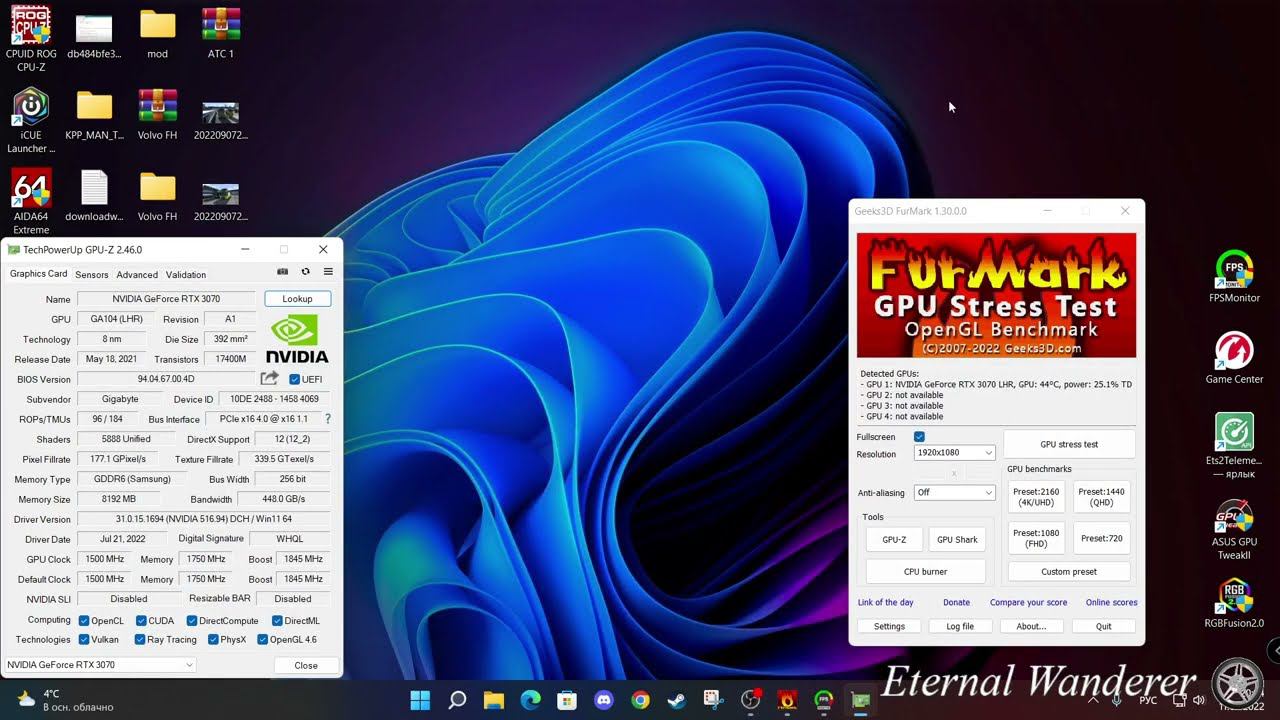1280x720 pixels.
Task: Open Google Chrome from the taskbar
Action: 640,700
